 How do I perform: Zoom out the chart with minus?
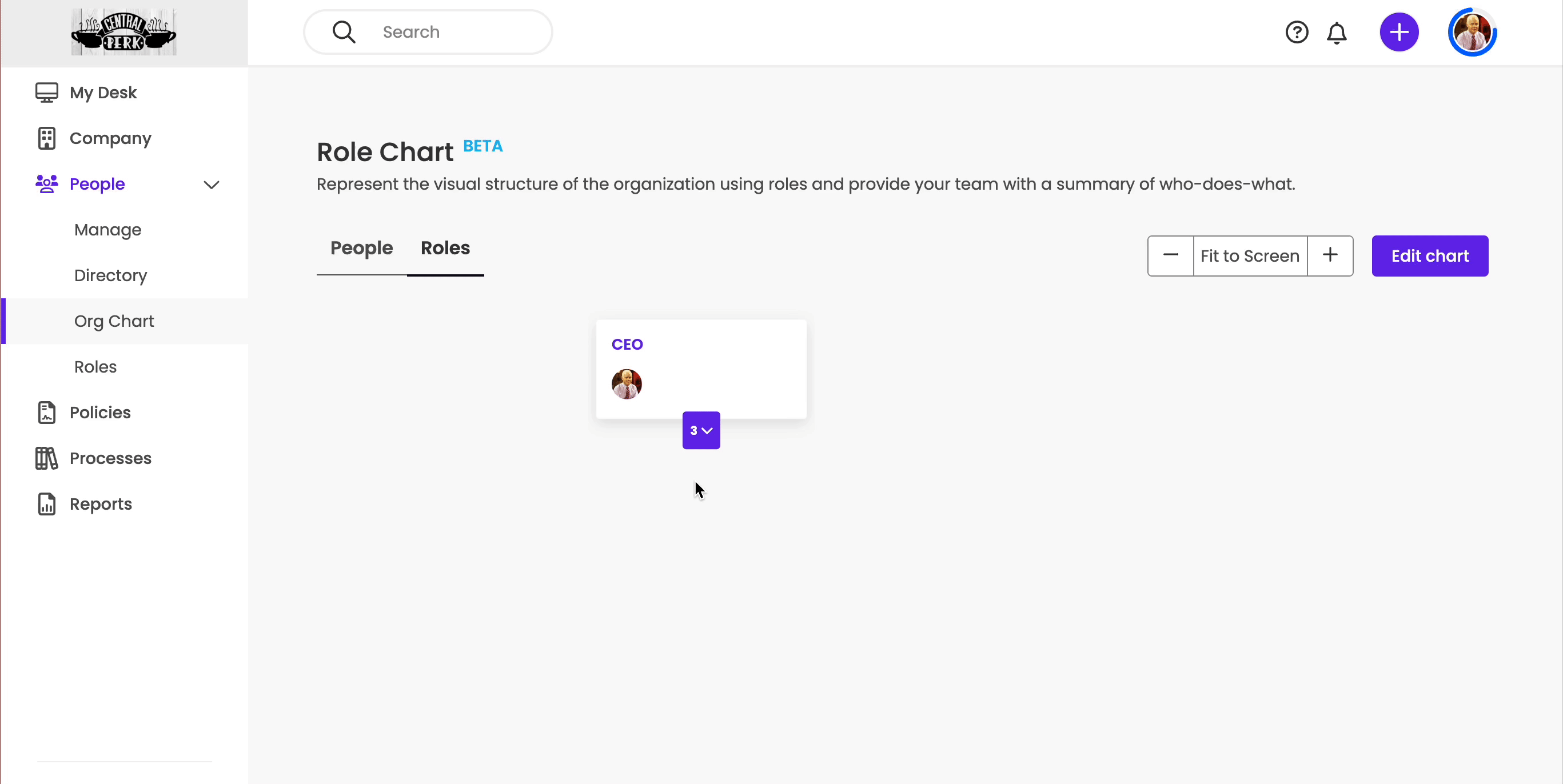coord(1170,256)
